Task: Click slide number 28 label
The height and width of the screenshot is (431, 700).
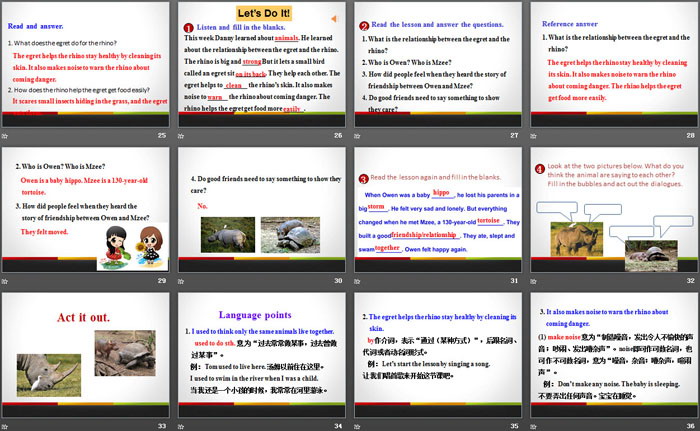Action: coord(690,135)
